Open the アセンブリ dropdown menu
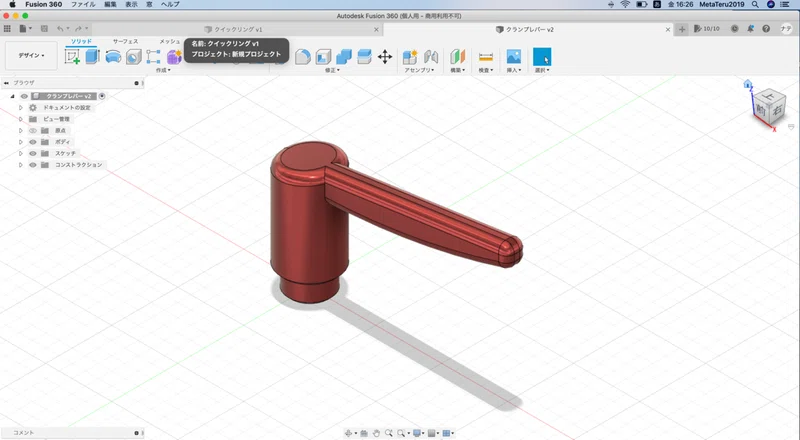Image resolution: width=800 pixels, height=440 pixels. click(x=419, y=70)
